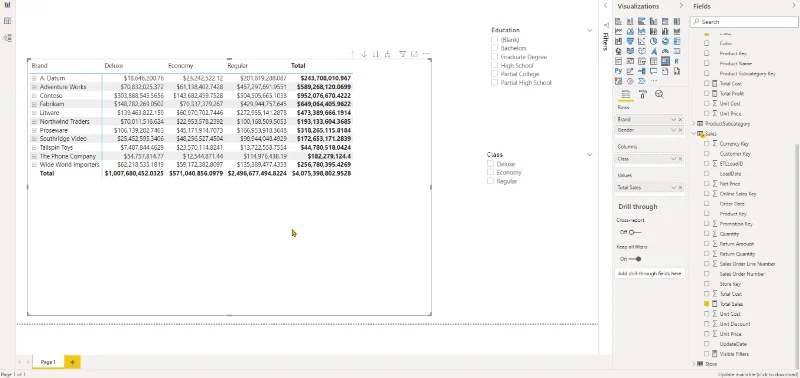Collapse the Visualizations pane
Screen dimensions: 800x378
tap(681, 6)
